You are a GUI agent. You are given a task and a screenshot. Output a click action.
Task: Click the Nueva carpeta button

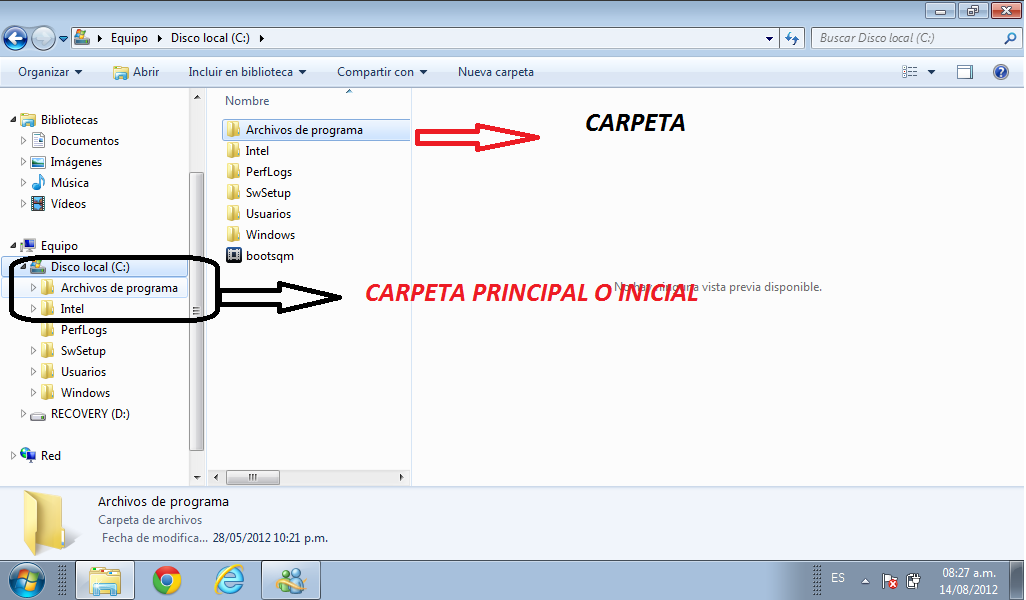tap(496, 72)
